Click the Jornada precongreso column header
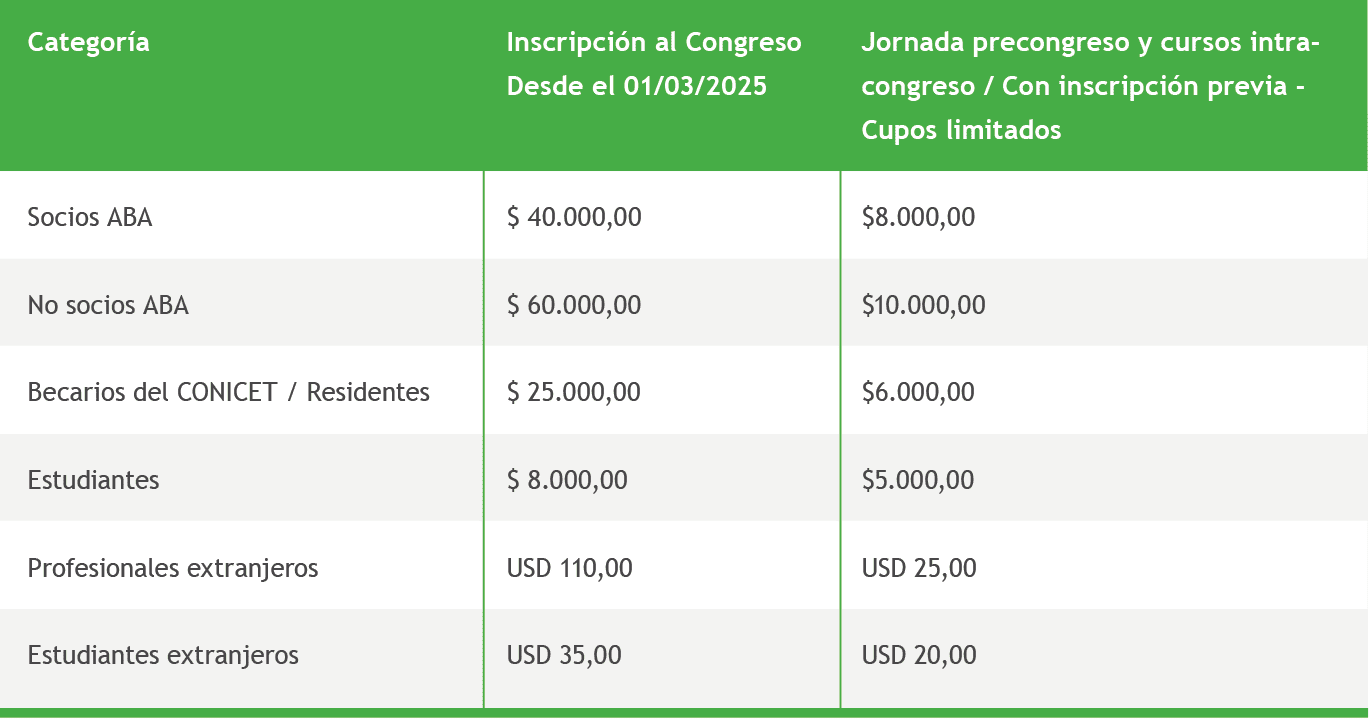The height and width of the screenshot is (722, 1370). (1090, 86)
